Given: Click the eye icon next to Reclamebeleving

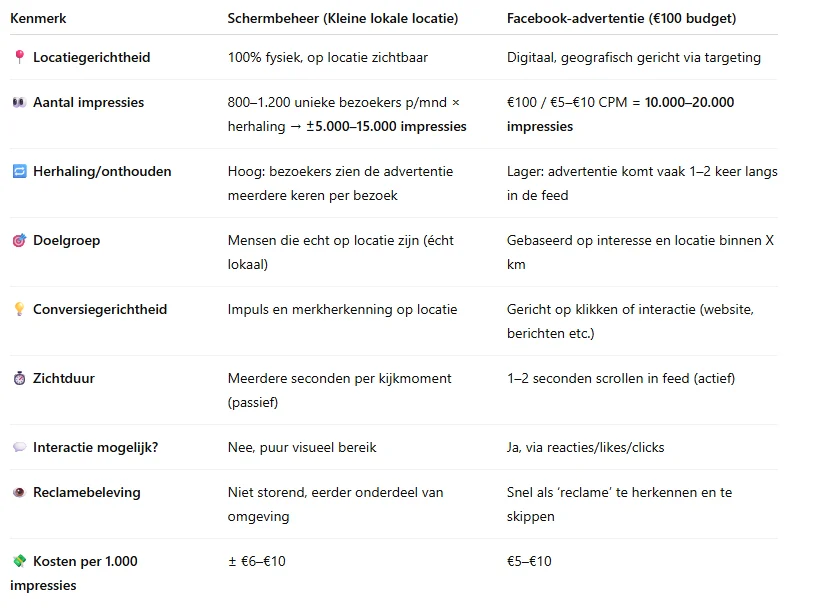Looking at the screenshot, I should tap(19, 492).
